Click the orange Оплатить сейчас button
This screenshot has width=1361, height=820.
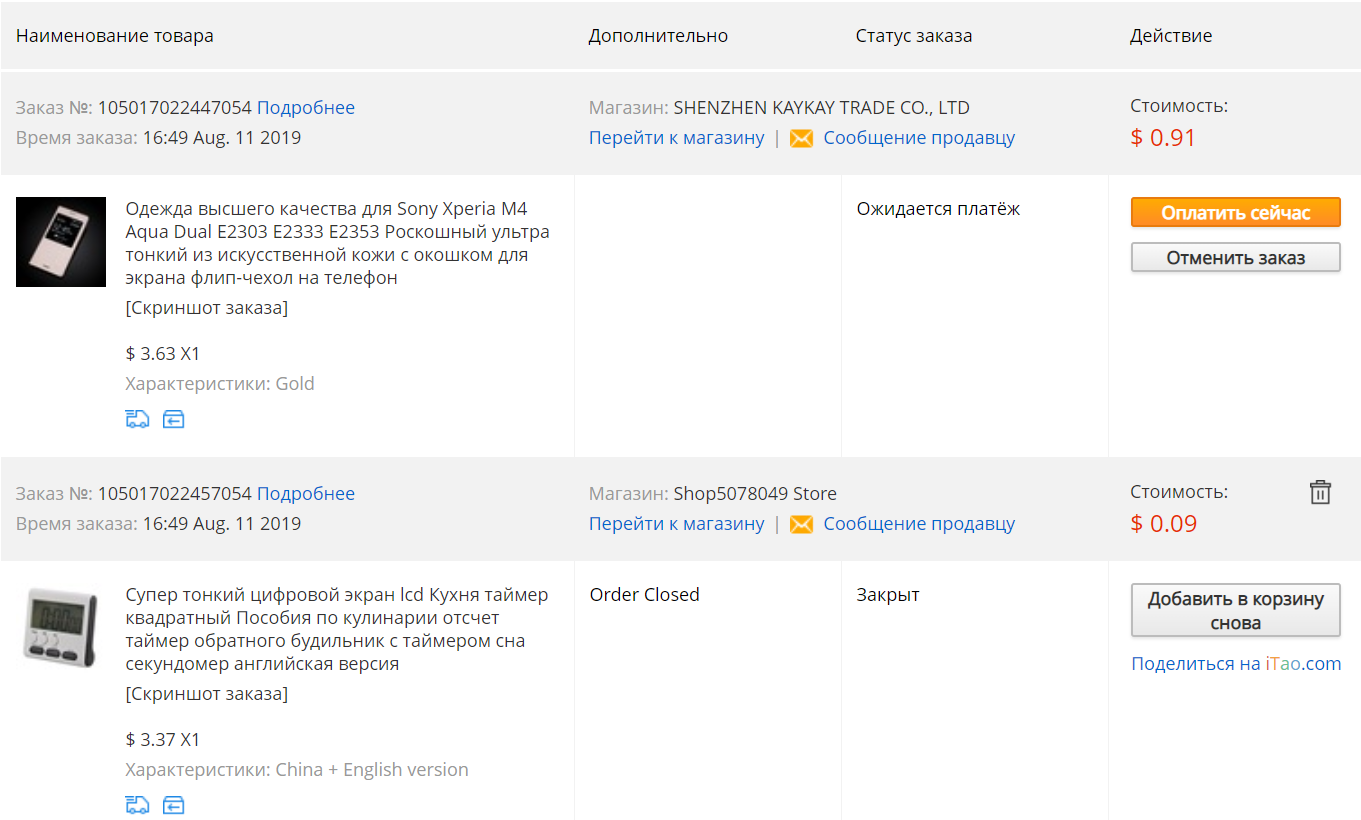coord(1235,212)
